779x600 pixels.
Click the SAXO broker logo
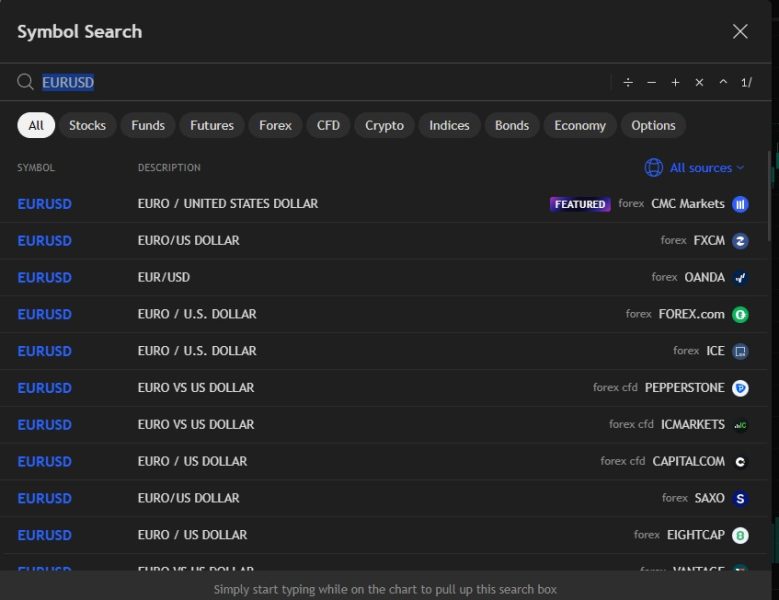(740, 499)
